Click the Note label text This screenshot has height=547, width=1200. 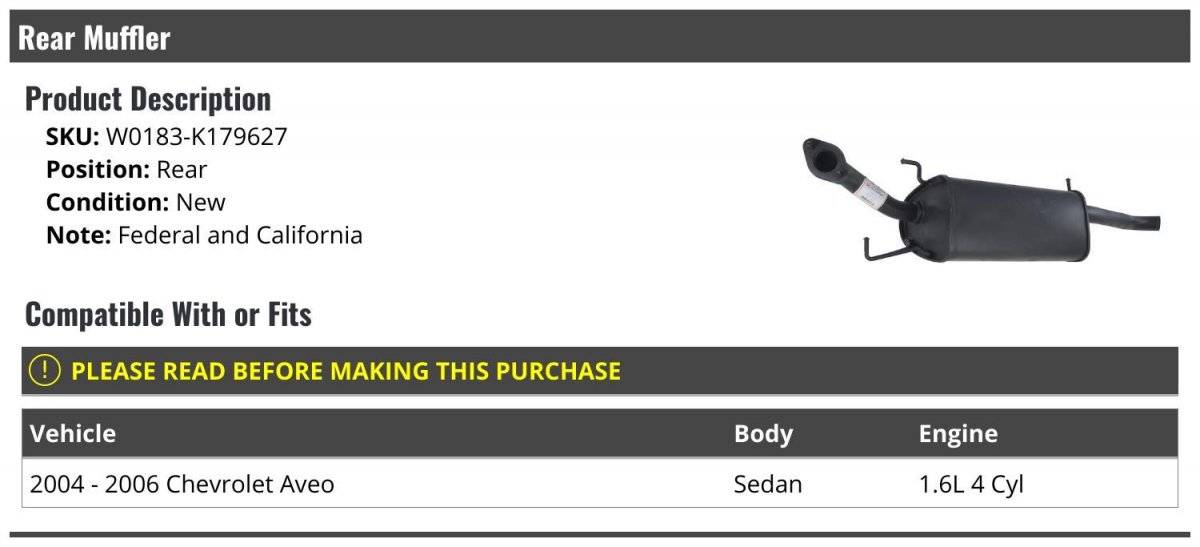point(79,236)
